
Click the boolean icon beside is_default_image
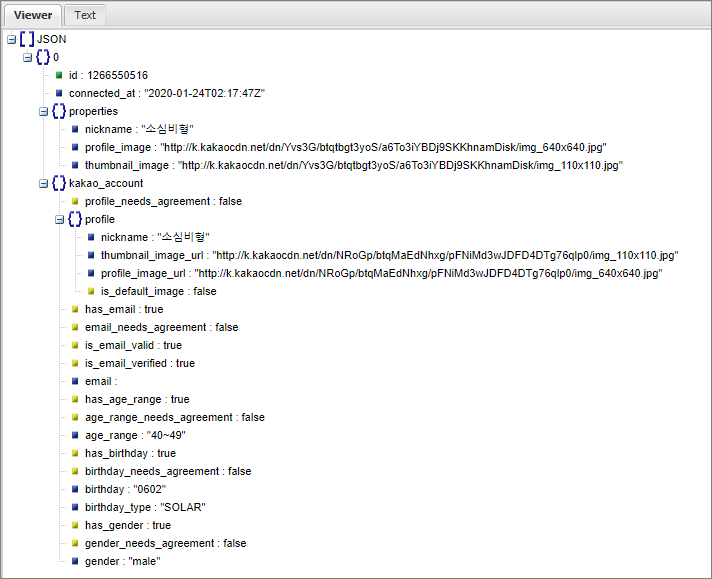[91, 291]
